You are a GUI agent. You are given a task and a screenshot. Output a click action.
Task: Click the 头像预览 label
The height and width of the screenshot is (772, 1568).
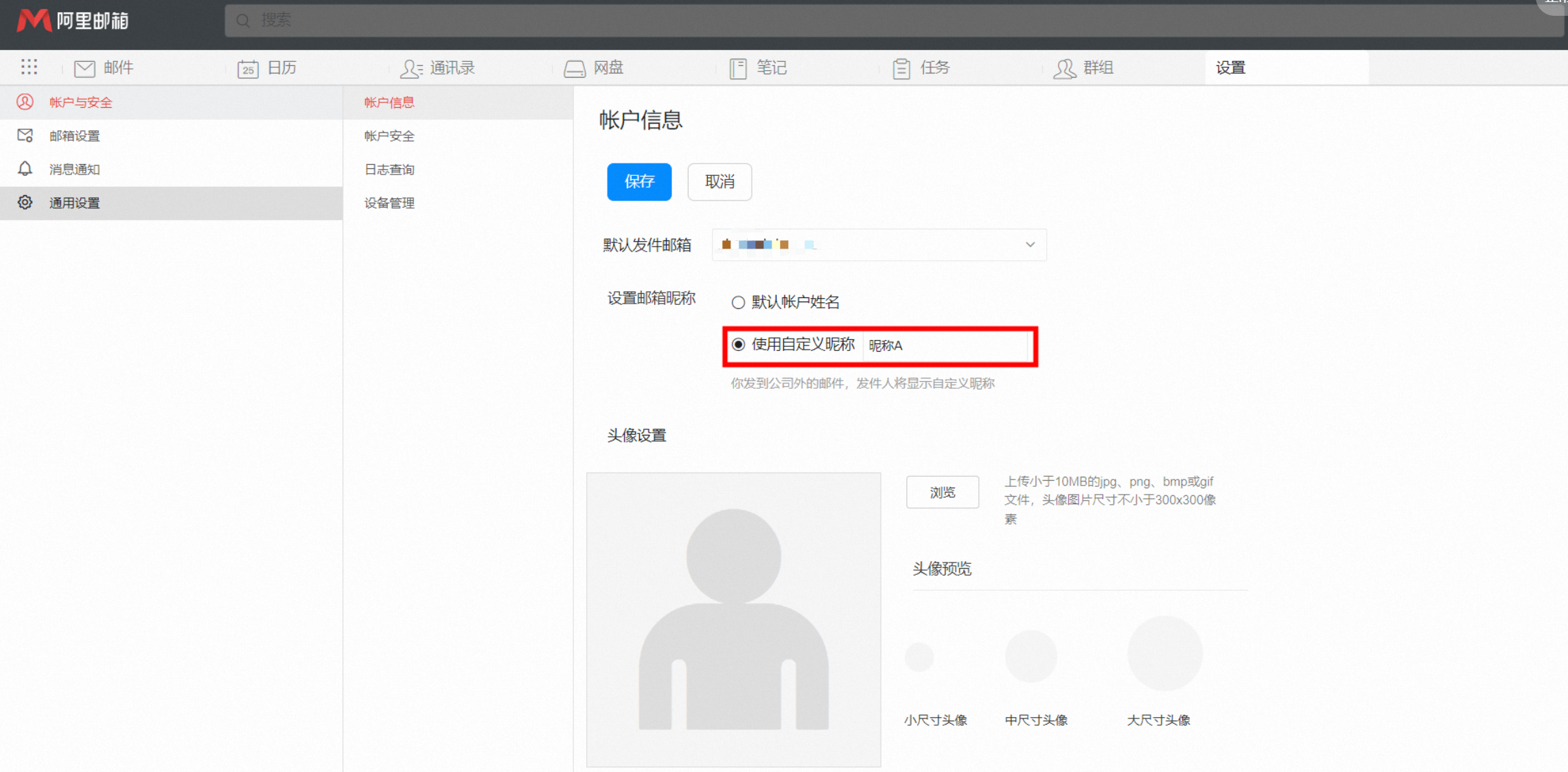(942, 569)
